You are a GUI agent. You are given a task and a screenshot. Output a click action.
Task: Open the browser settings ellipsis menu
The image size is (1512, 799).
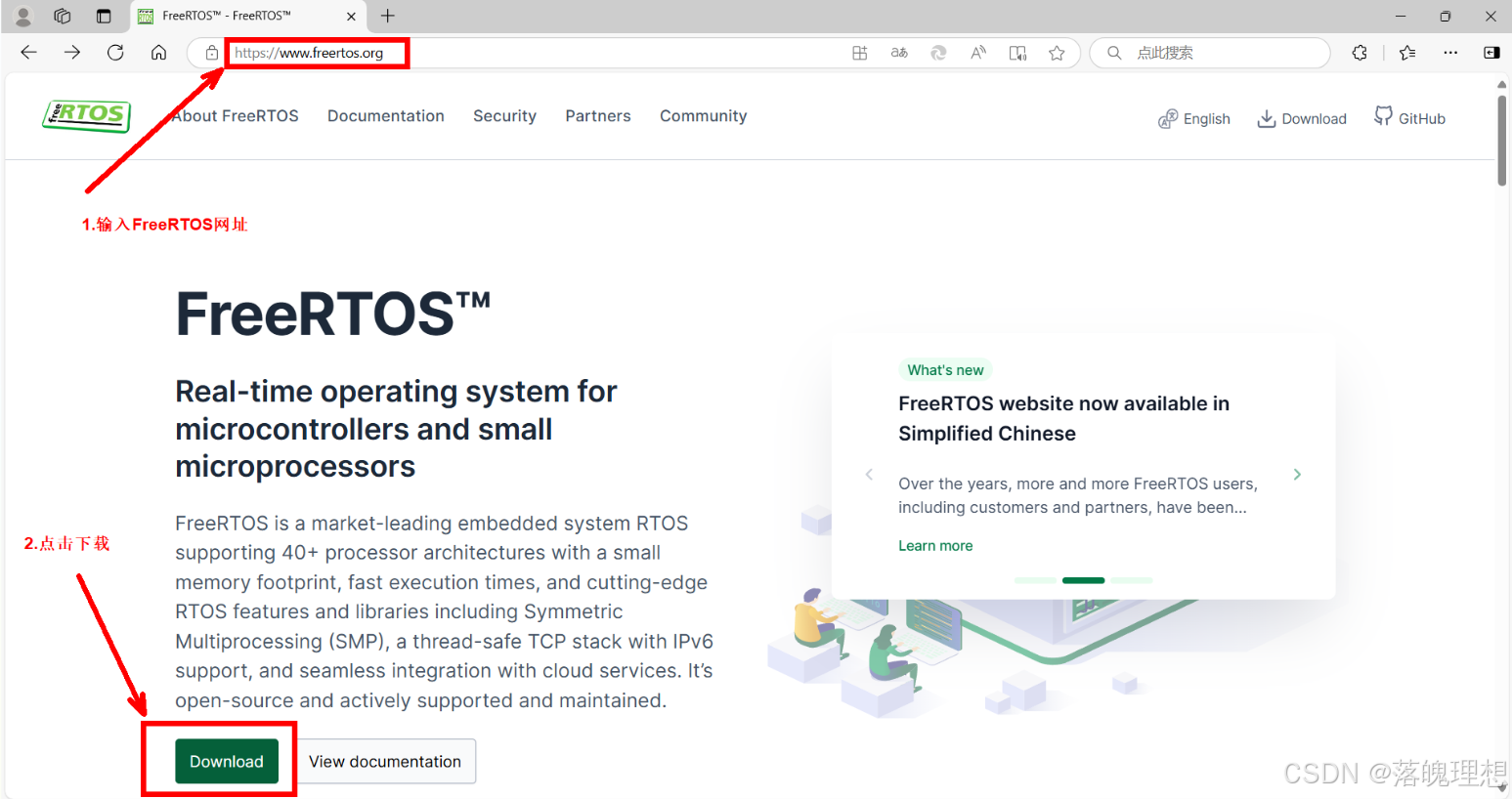[x=1450, y=53]
